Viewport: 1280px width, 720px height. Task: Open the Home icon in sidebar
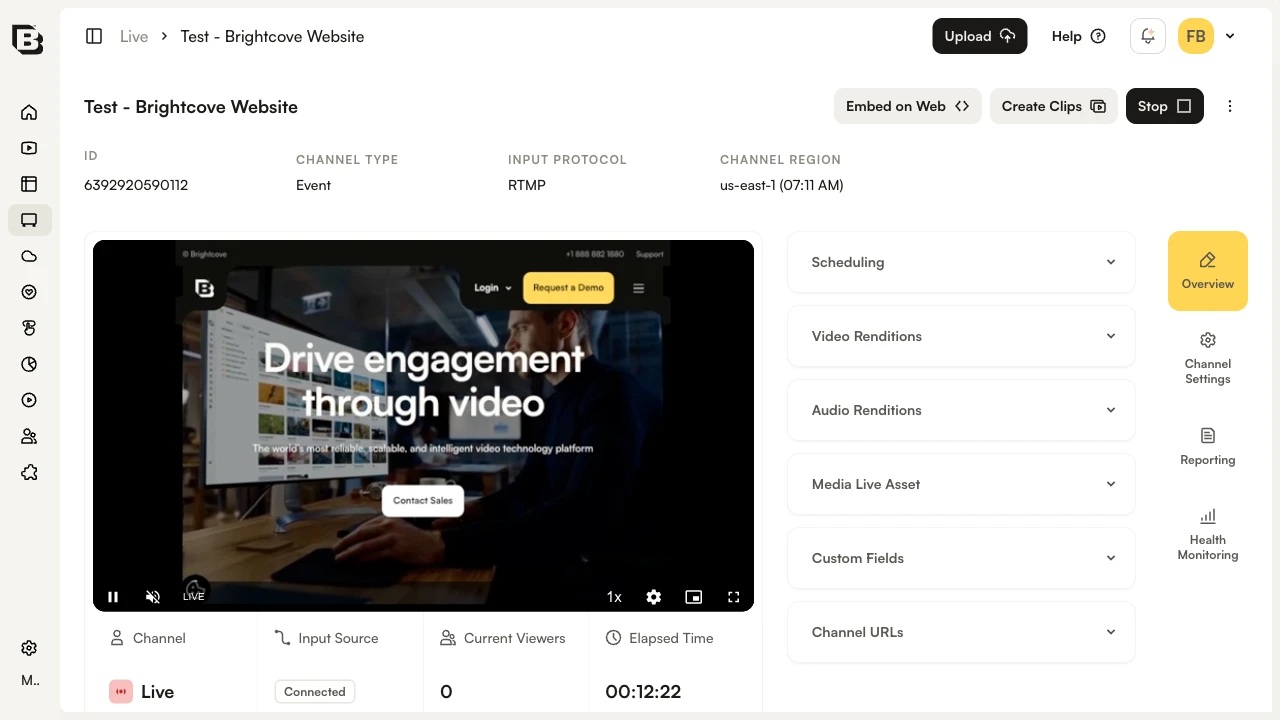click(29, 112)
